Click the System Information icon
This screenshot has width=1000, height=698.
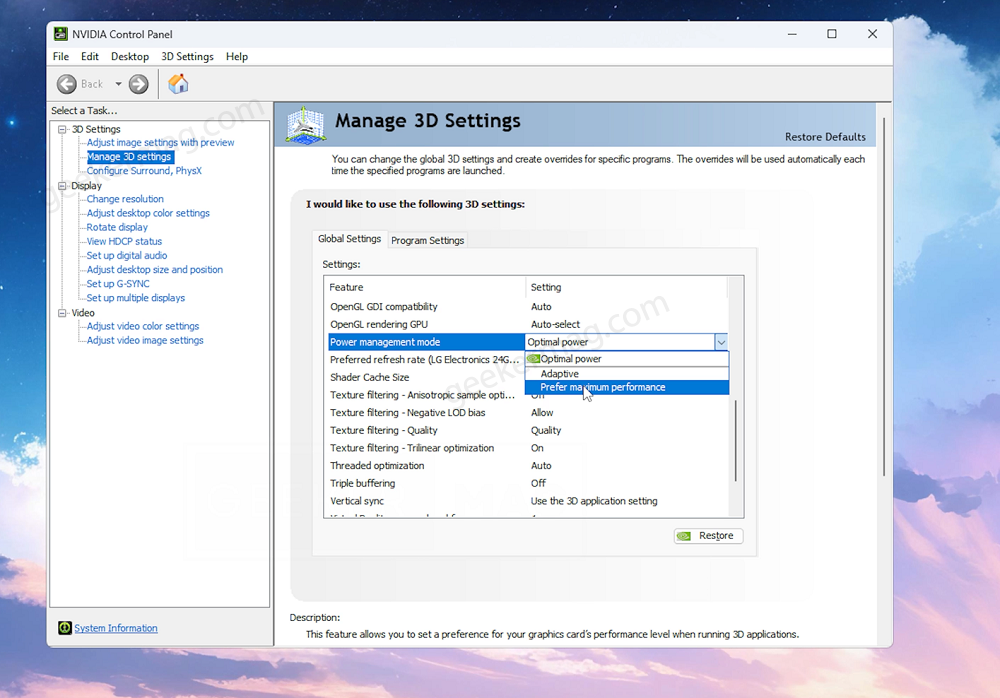[64, 628]
